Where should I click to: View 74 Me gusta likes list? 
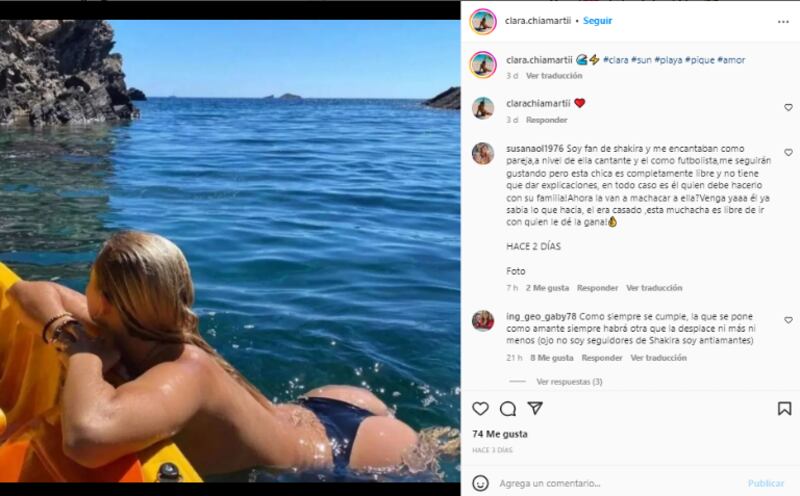pos(500,434)
